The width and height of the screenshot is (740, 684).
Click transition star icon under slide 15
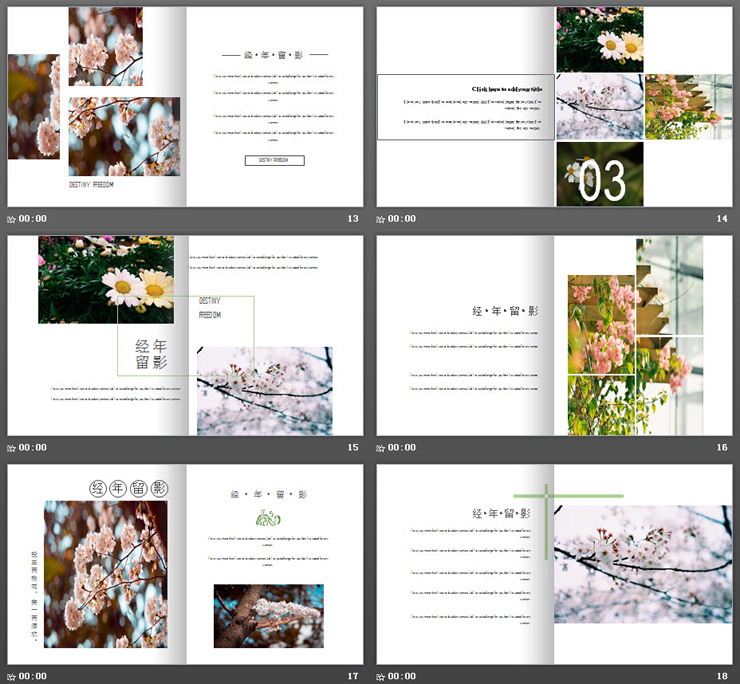tap(12, 448)
